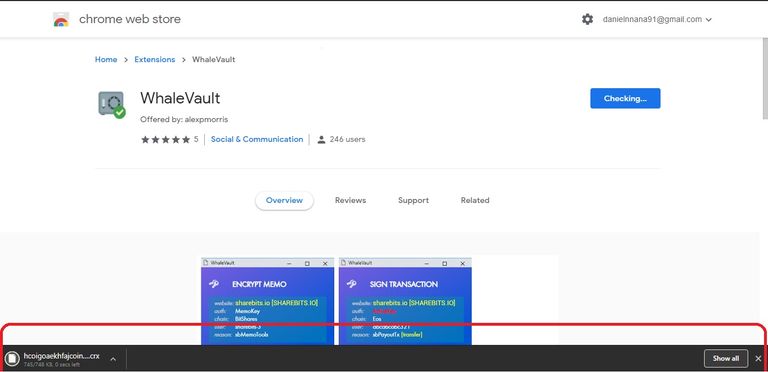This screenshot has height=372, width=768.
Task: View the Sign Transaction screenshot thumbnail
Action: pos(405,302)
